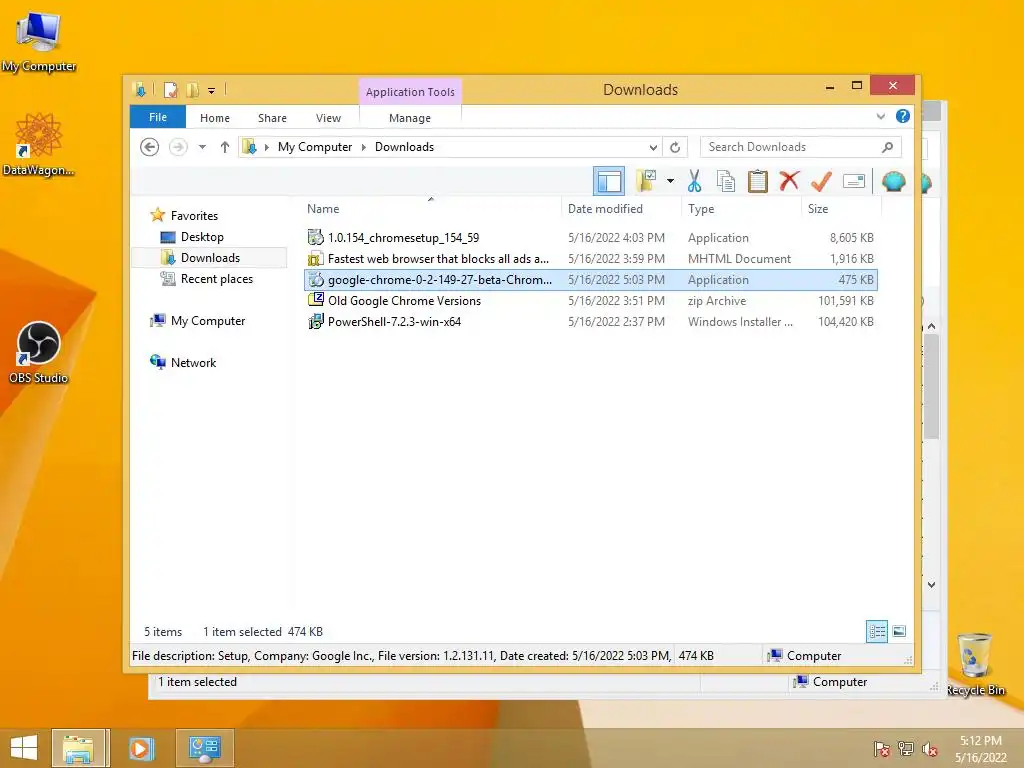This screenshot has height=768, width=1024.
Task: Select the Old Google Chrome Versions archive
Action: pos(591,300)
